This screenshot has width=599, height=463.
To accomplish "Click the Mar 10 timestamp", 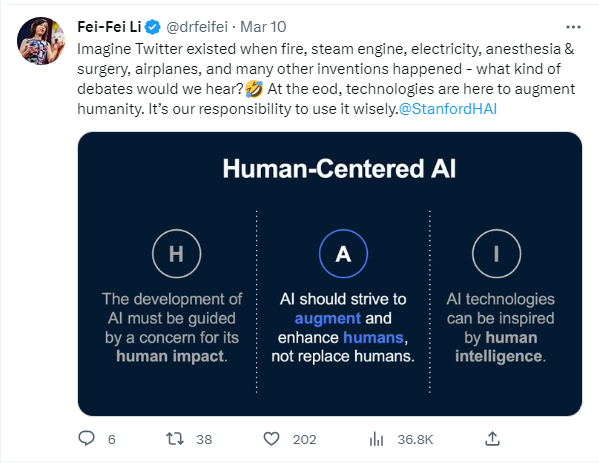I will 263,27.
